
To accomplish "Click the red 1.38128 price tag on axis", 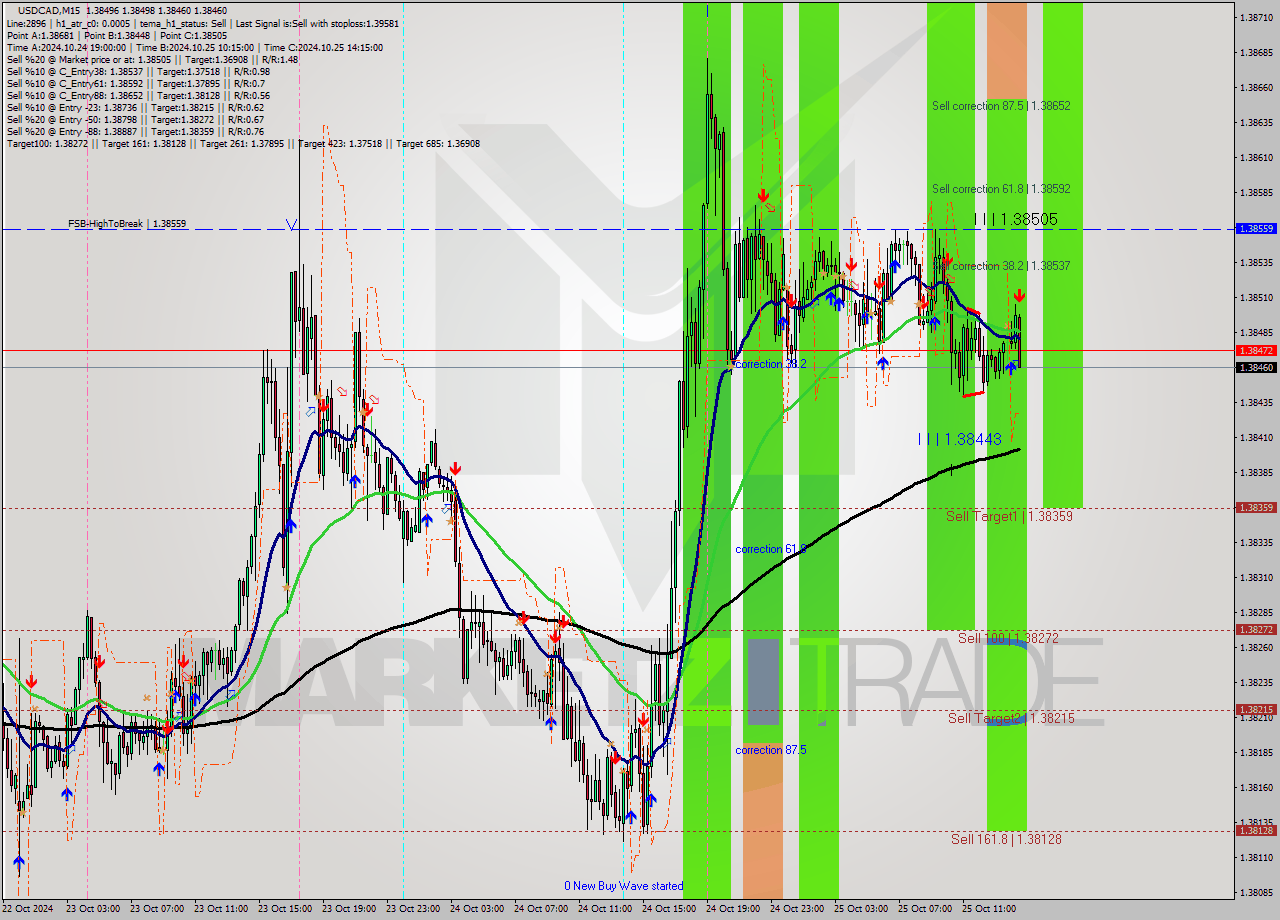I will point(1256,830).
